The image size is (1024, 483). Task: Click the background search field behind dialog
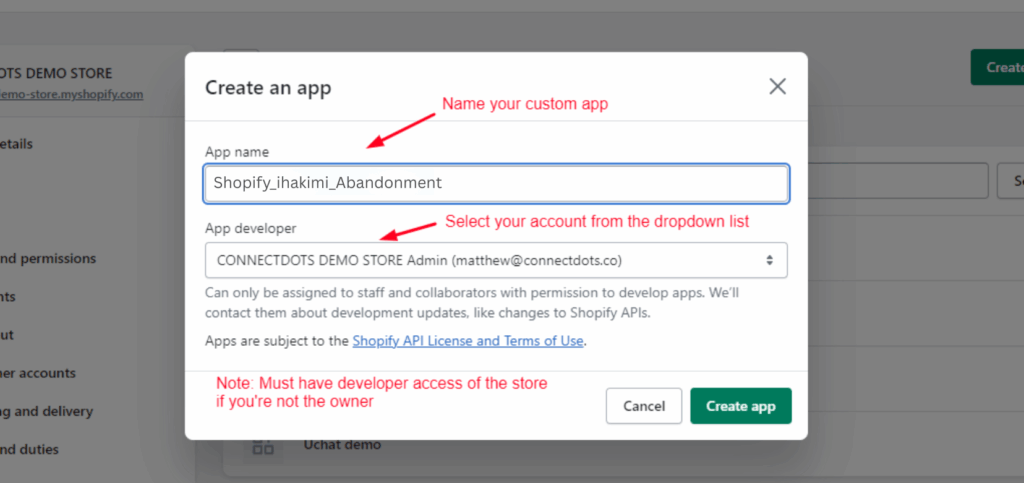[898, 181]
